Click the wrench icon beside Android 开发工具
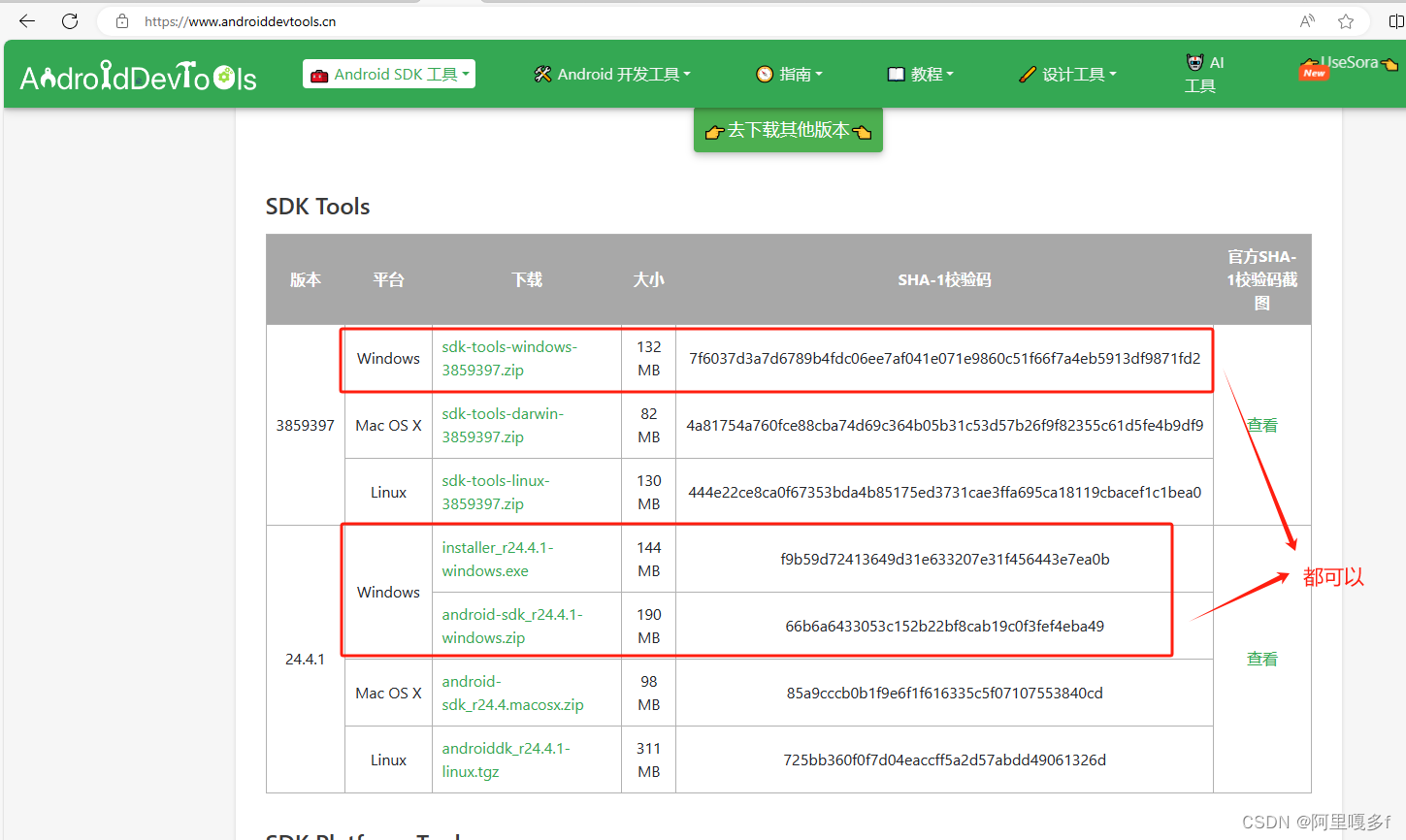 [542, 74]
